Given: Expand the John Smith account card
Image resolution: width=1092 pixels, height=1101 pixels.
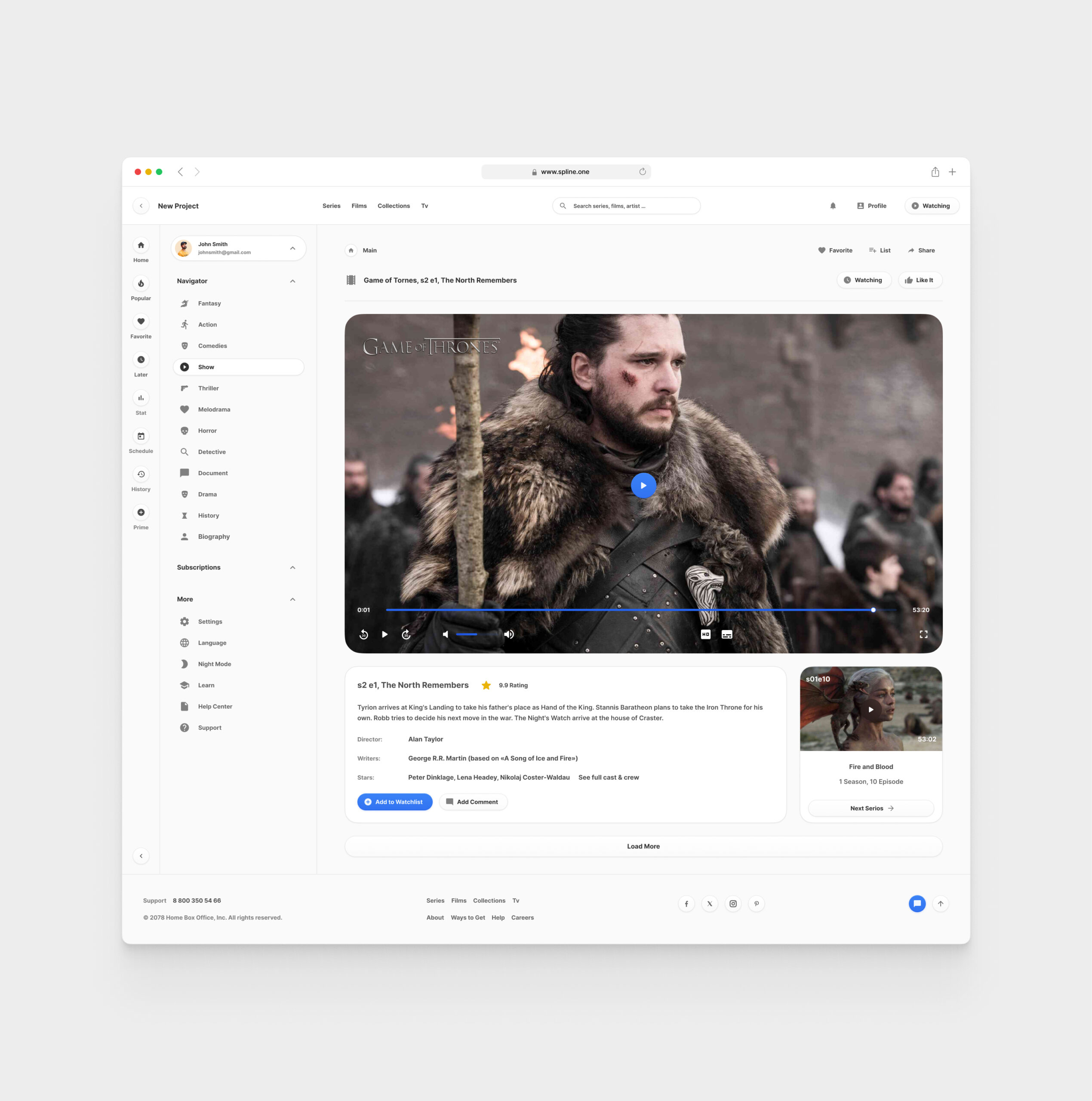Looking at the screenshot, I should tap(238, 249).
